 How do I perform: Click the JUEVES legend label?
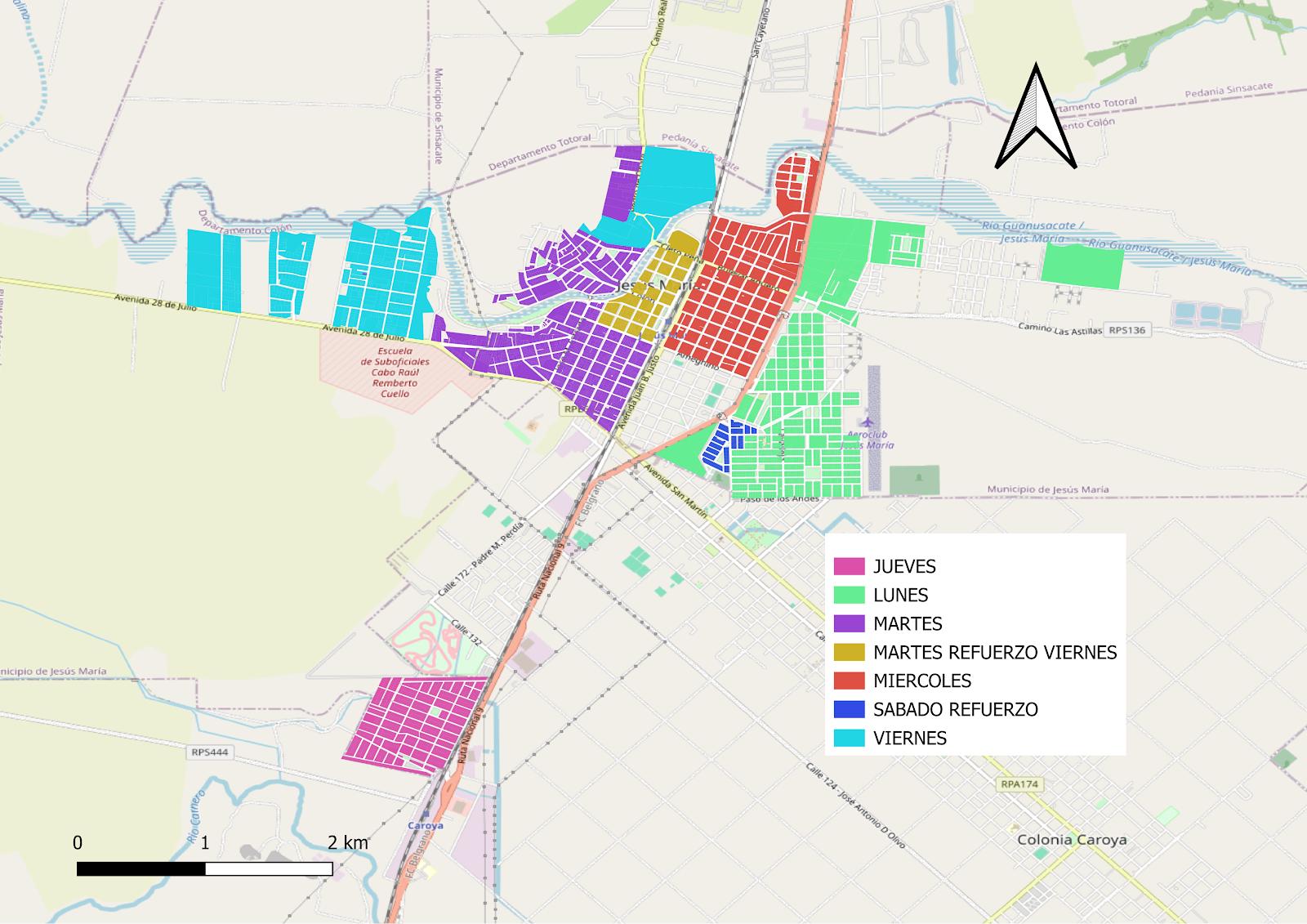click(x=904, y=566)
